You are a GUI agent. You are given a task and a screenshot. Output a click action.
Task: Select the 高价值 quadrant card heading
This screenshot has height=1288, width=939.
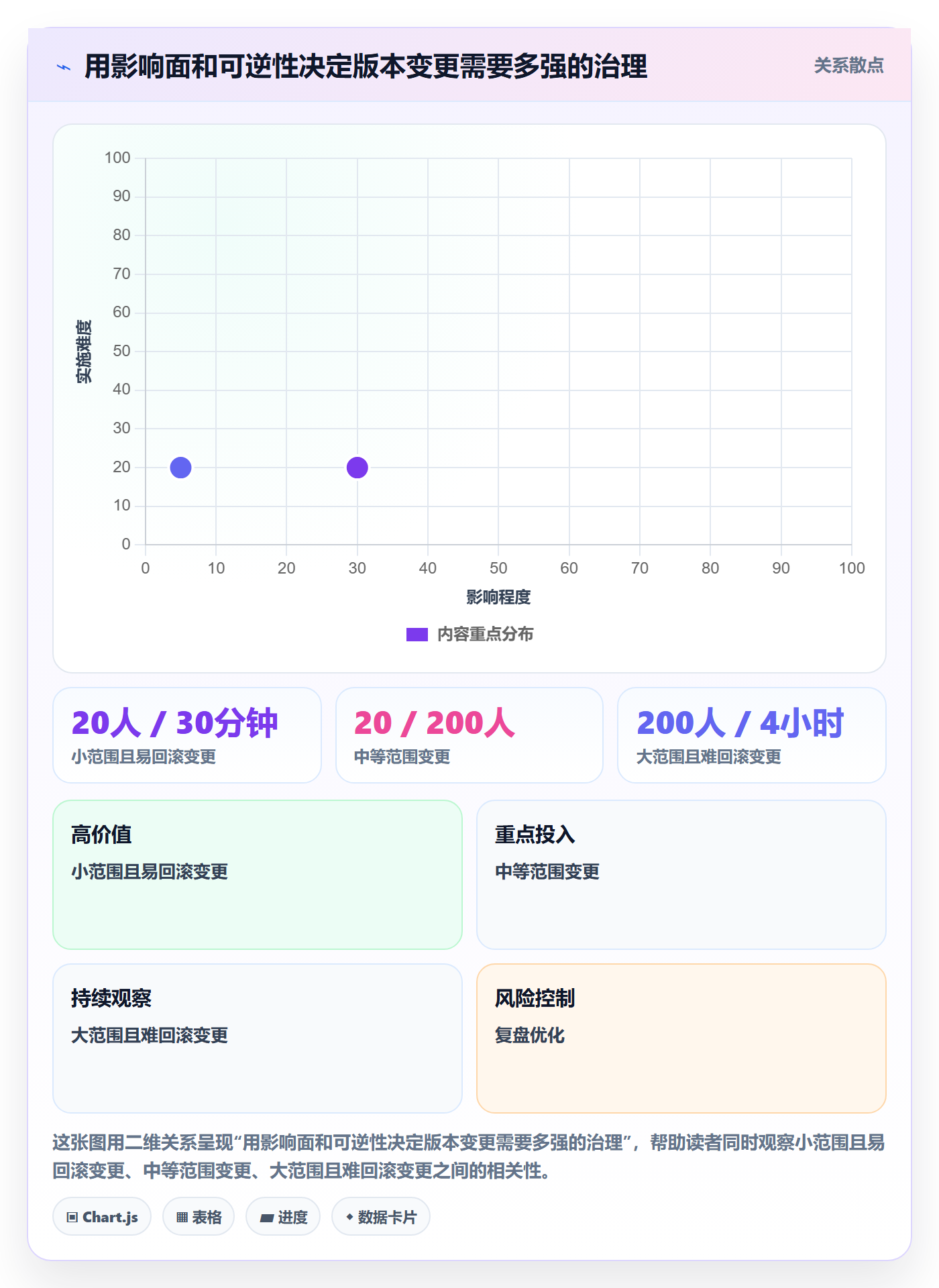point(101,835)
